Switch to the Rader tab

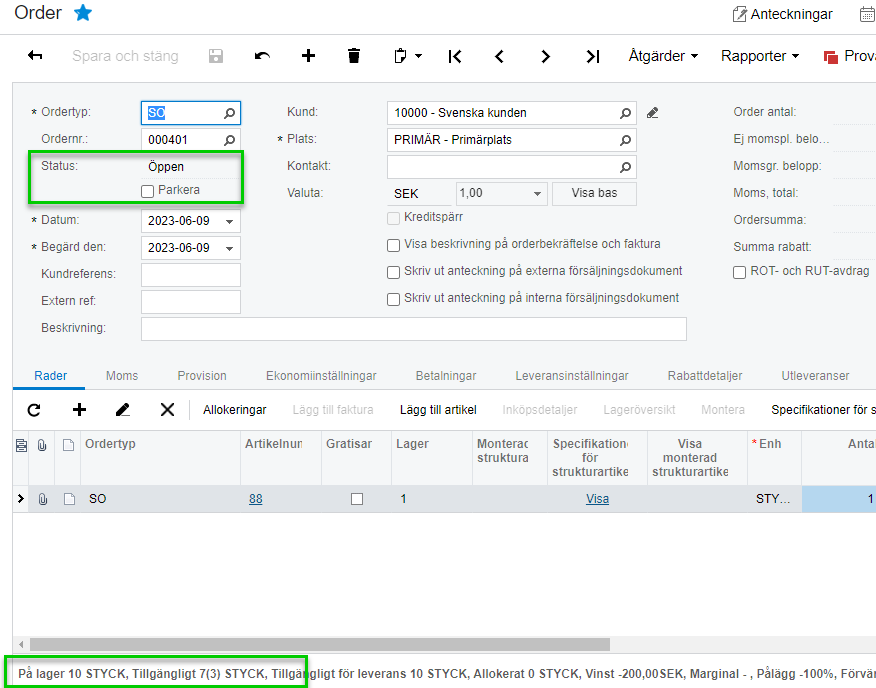(x=50, y=376)
